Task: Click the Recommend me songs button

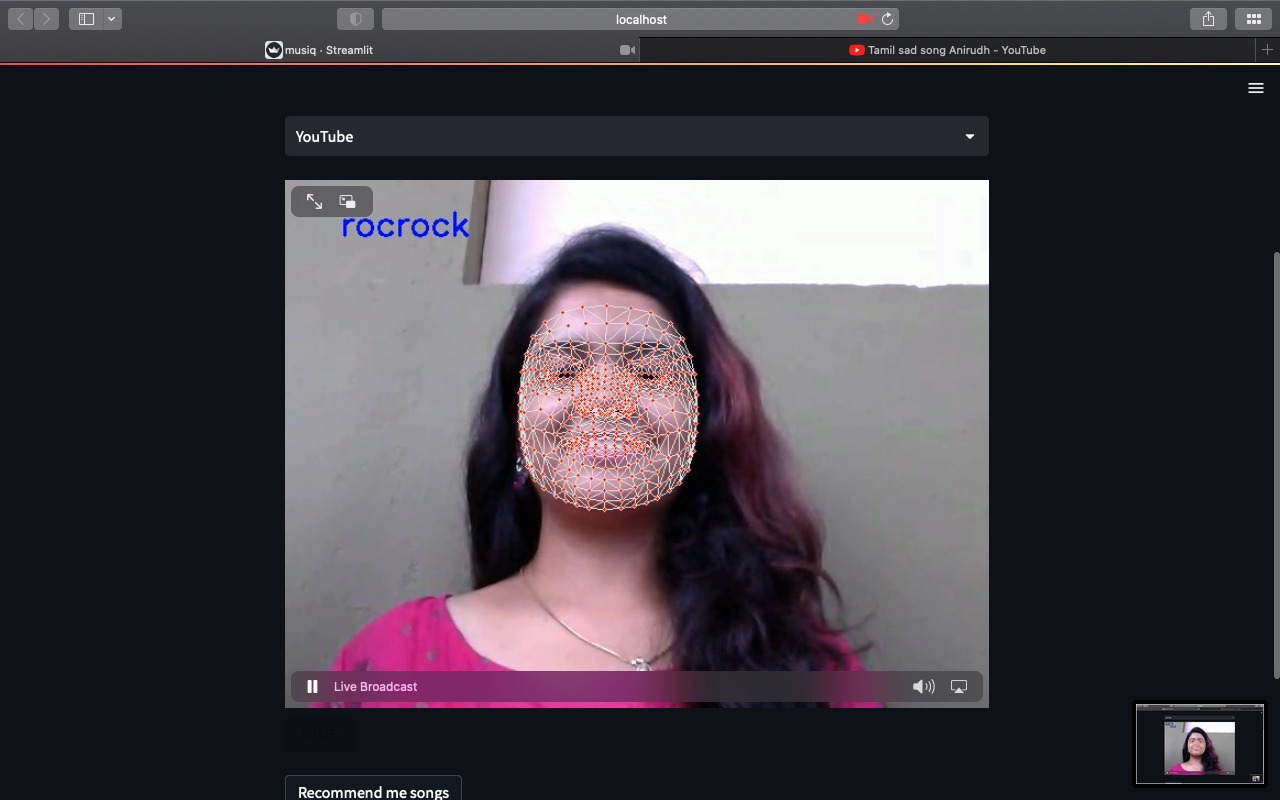Action: click(373, 791)
